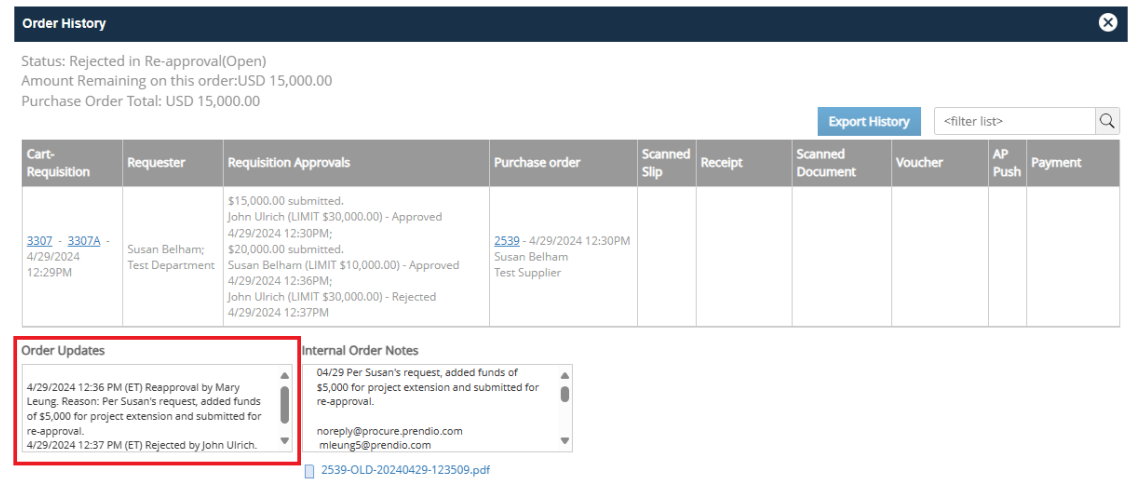Click 'John Ulrich (LIMIT $30,000.00) - Approved' line
This screenshot has height=480, width=1130.
335,216
